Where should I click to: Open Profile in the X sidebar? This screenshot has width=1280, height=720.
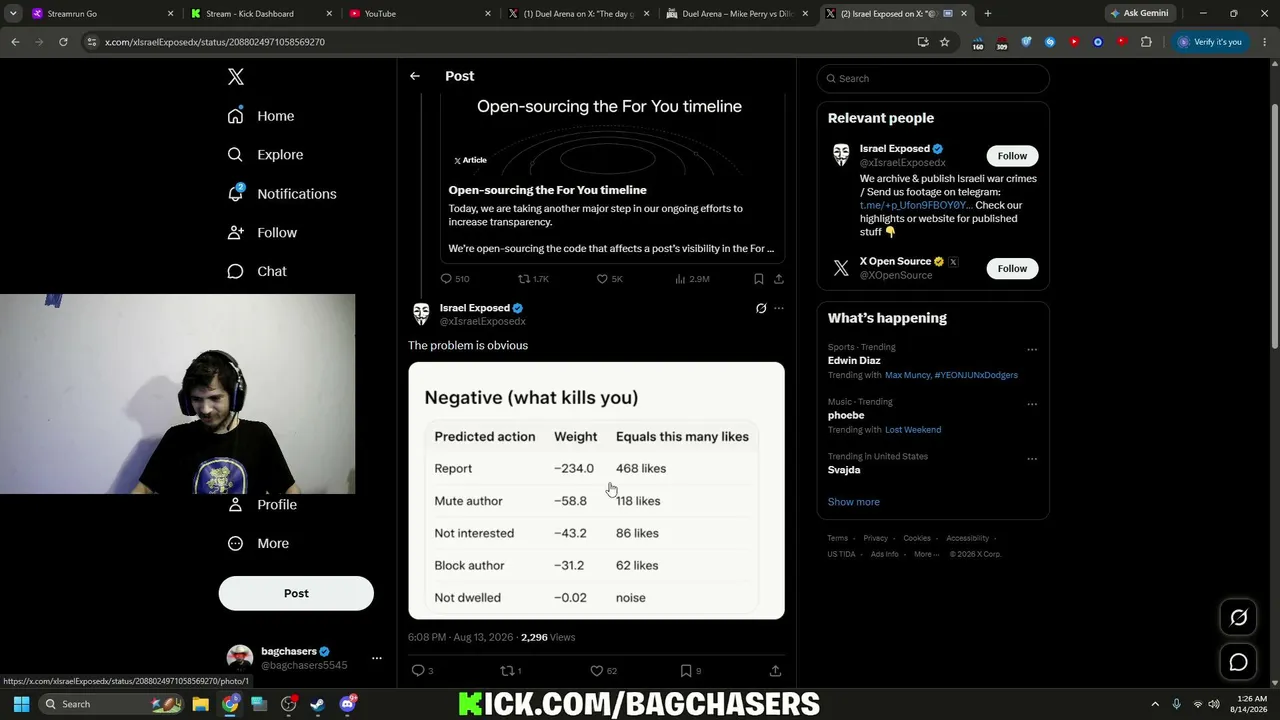(262, 505)
